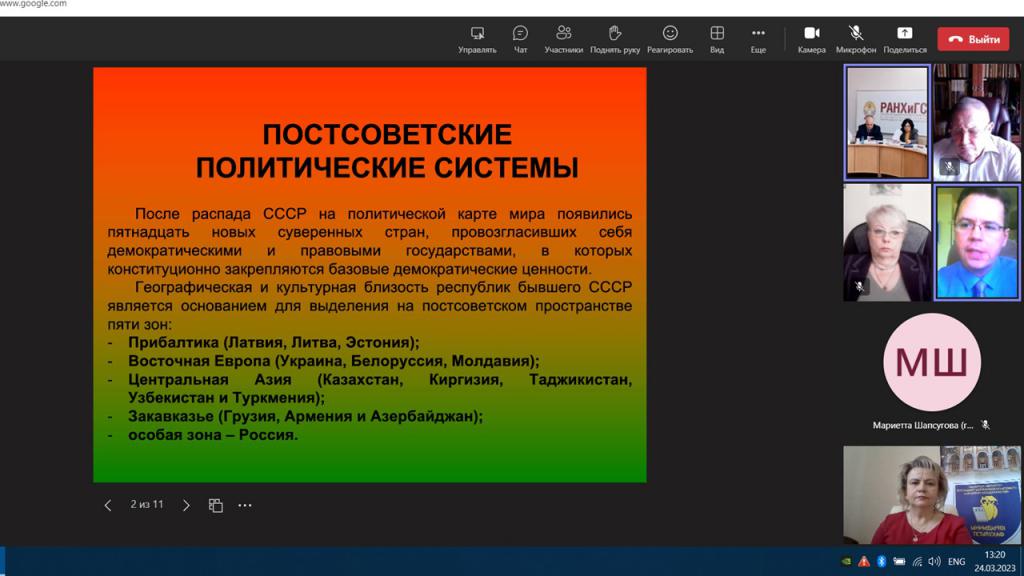Show the Участники list

point(564,39)
